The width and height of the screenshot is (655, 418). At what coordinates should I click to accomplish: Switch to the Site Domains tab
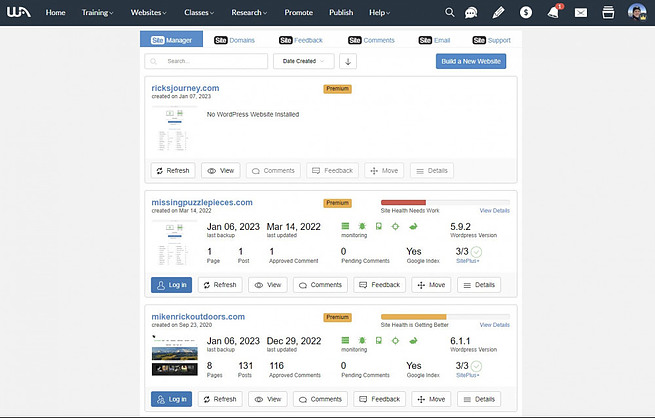(234, 40)
